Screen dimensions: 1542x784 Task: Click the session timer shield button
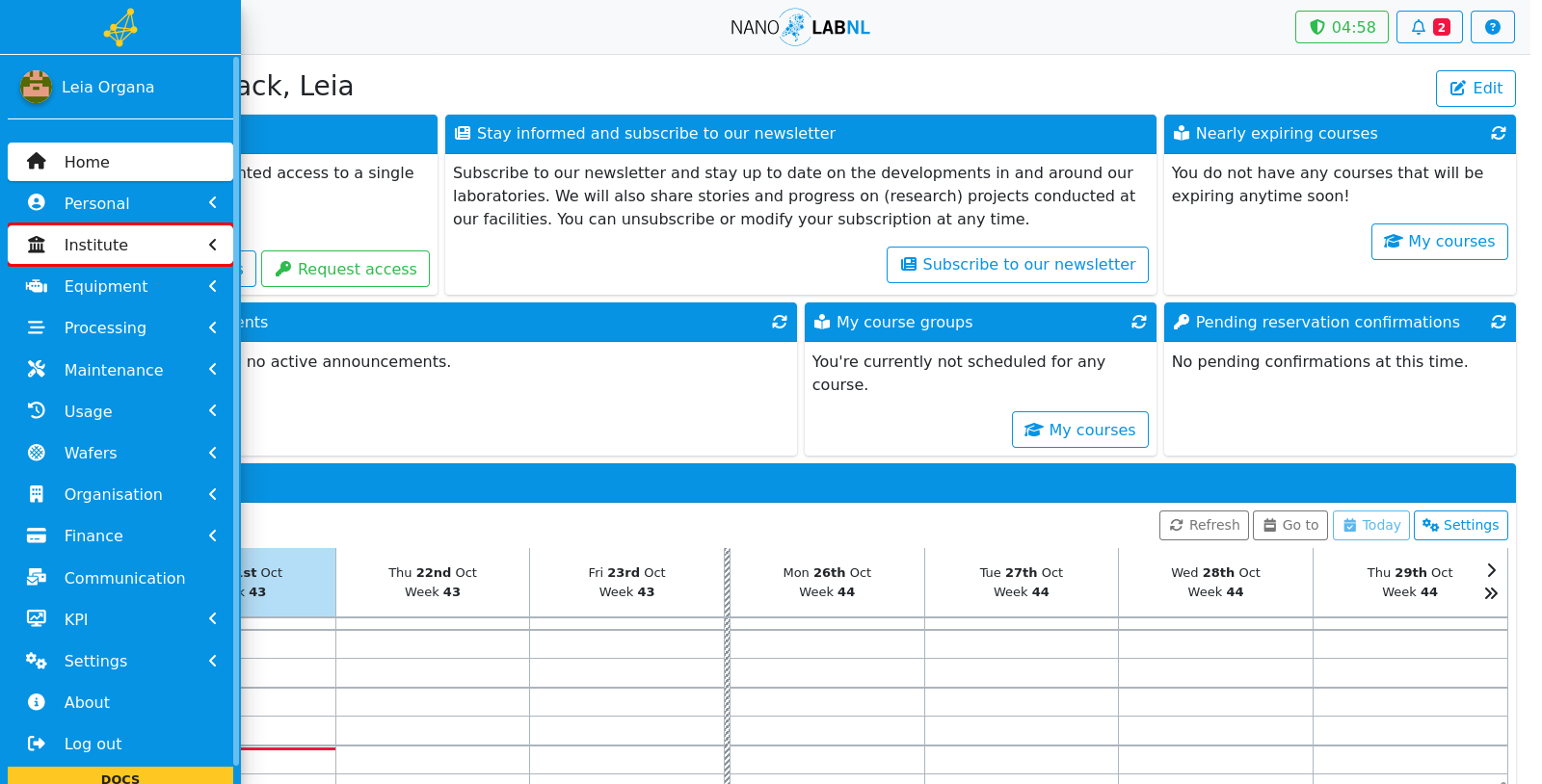click(1342, 27)
